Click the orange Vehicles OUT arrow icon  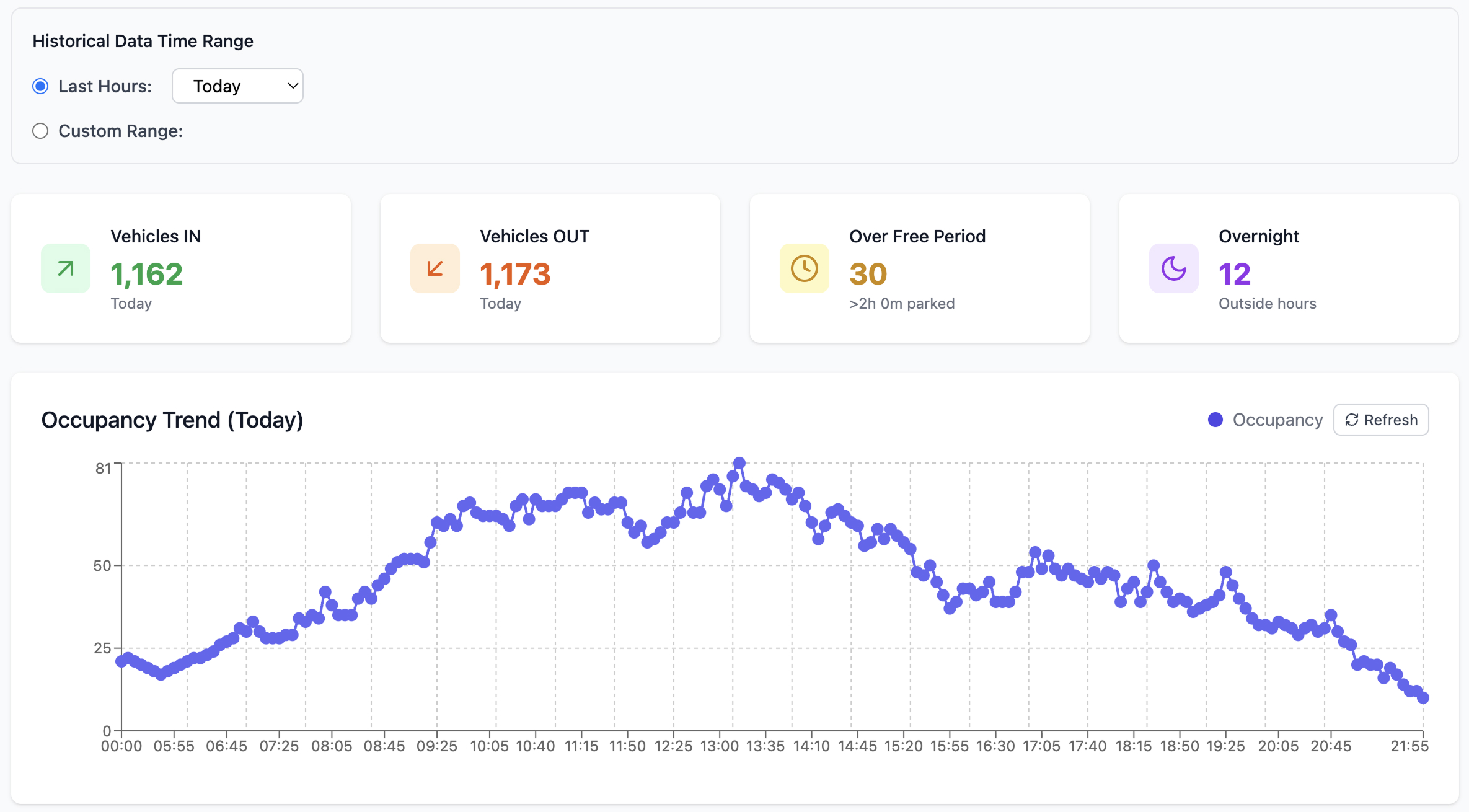tap(435, 268)
